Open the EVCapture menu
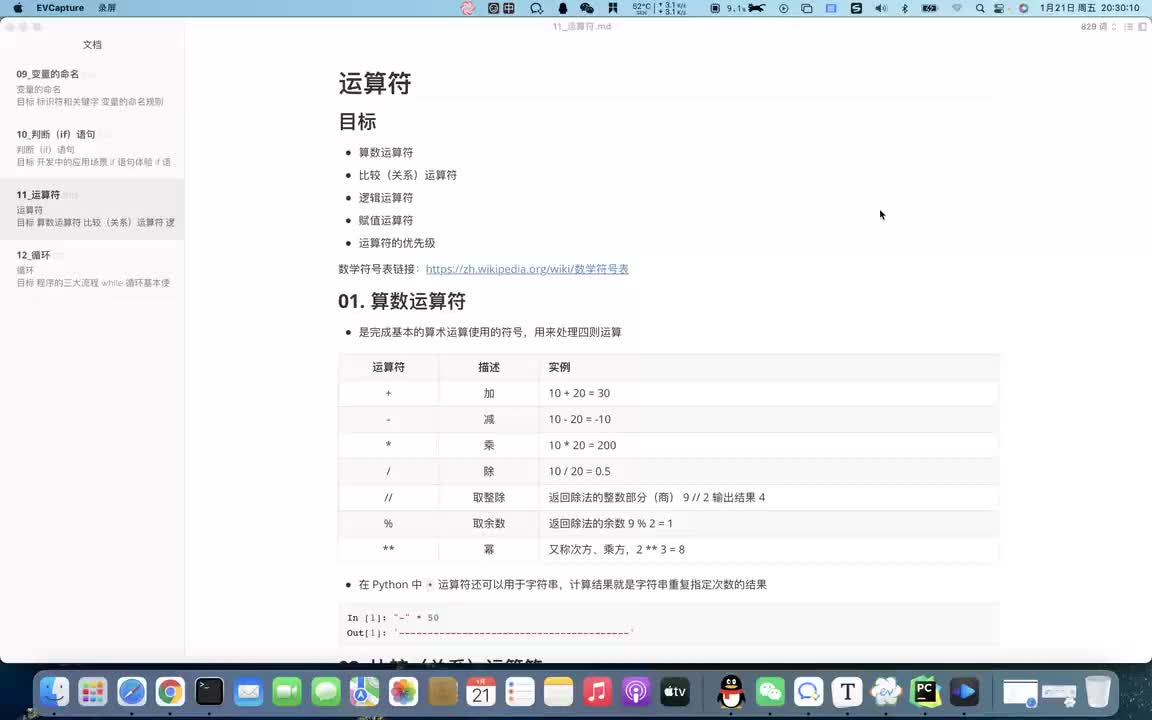This screenshot has height=720, width=1152. click(60, 8)
